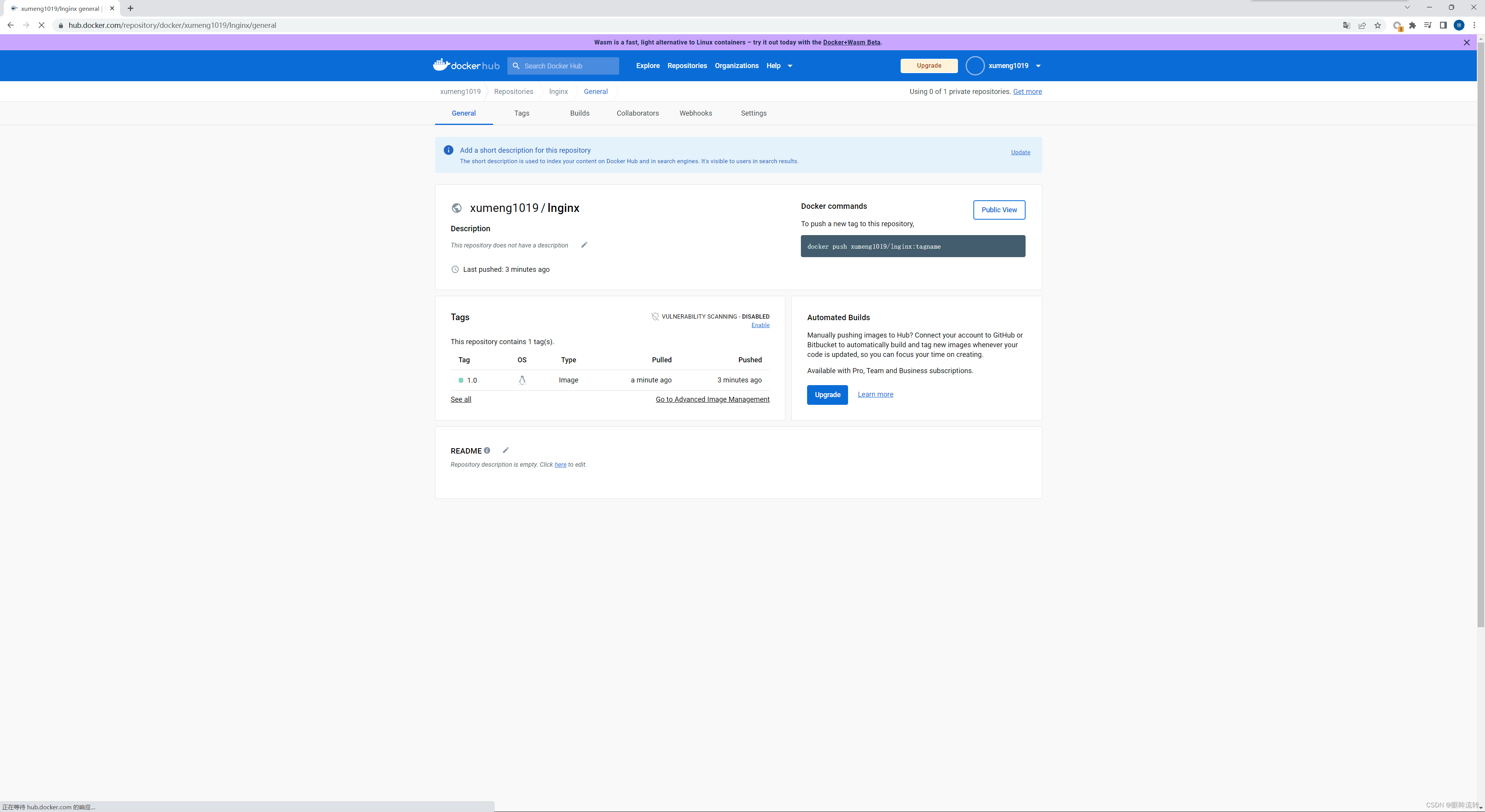
Task: Click the share page icon
Action: pos(1362,26)
